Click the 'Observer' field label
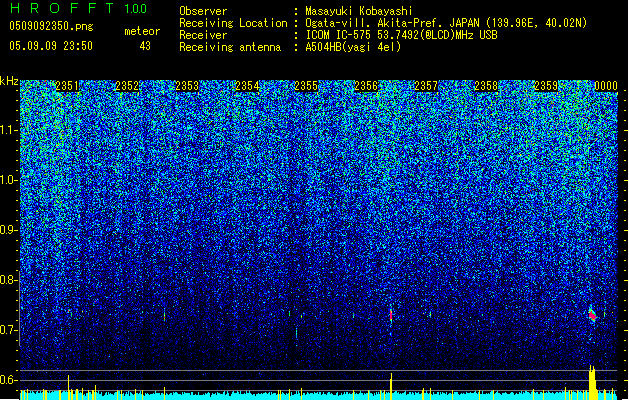 click(x=203, y=11)
